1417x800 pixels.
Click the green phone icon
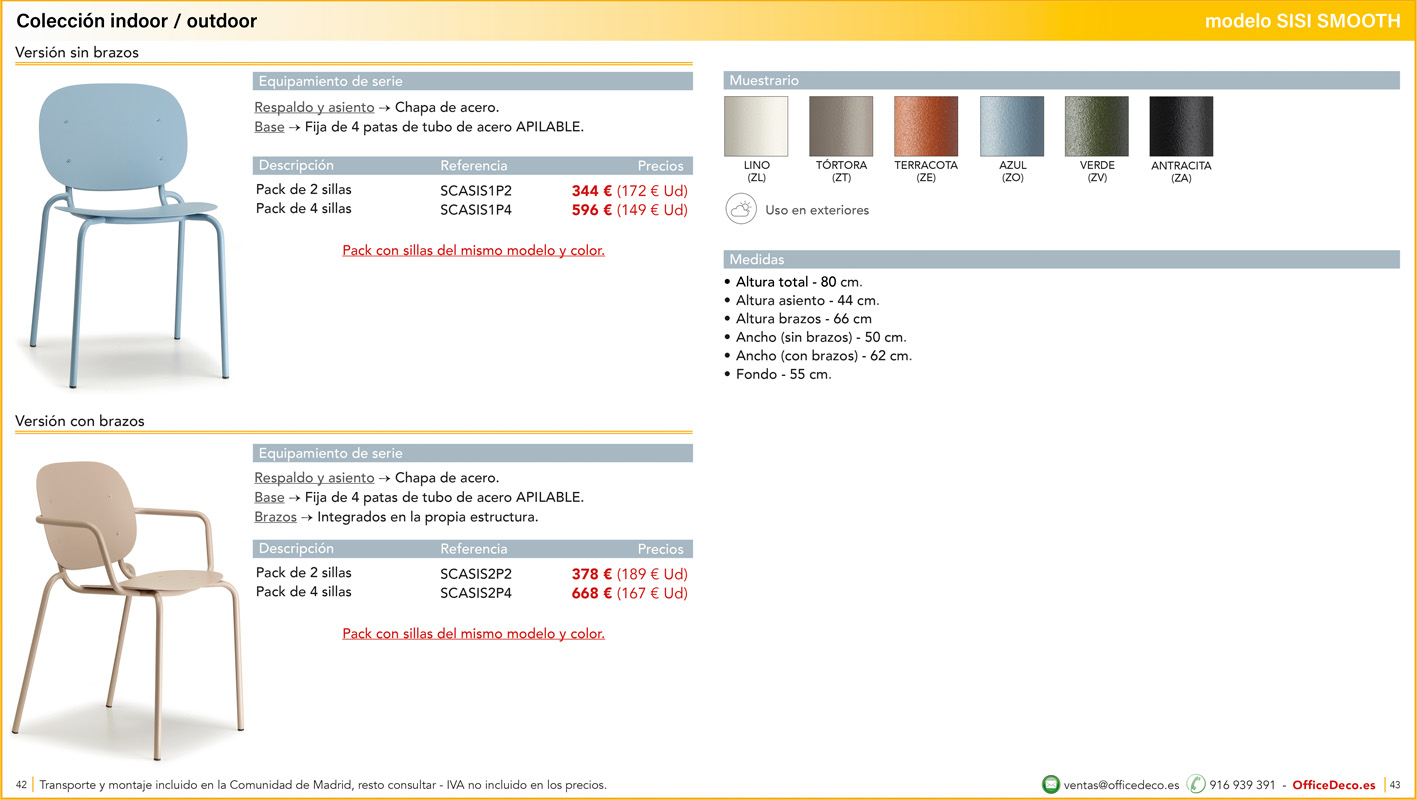1196,785
